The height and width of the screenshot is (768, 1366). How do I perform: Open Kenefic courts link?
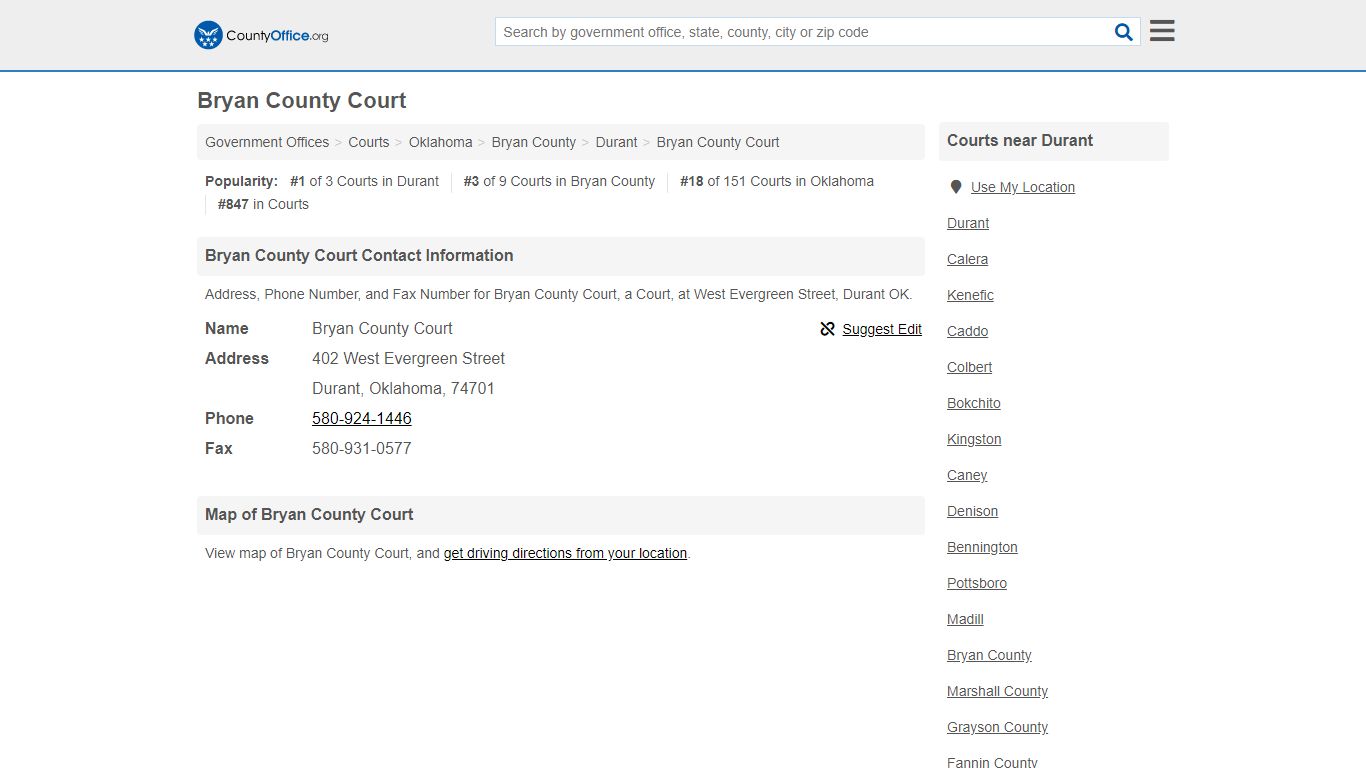(970, 295)
